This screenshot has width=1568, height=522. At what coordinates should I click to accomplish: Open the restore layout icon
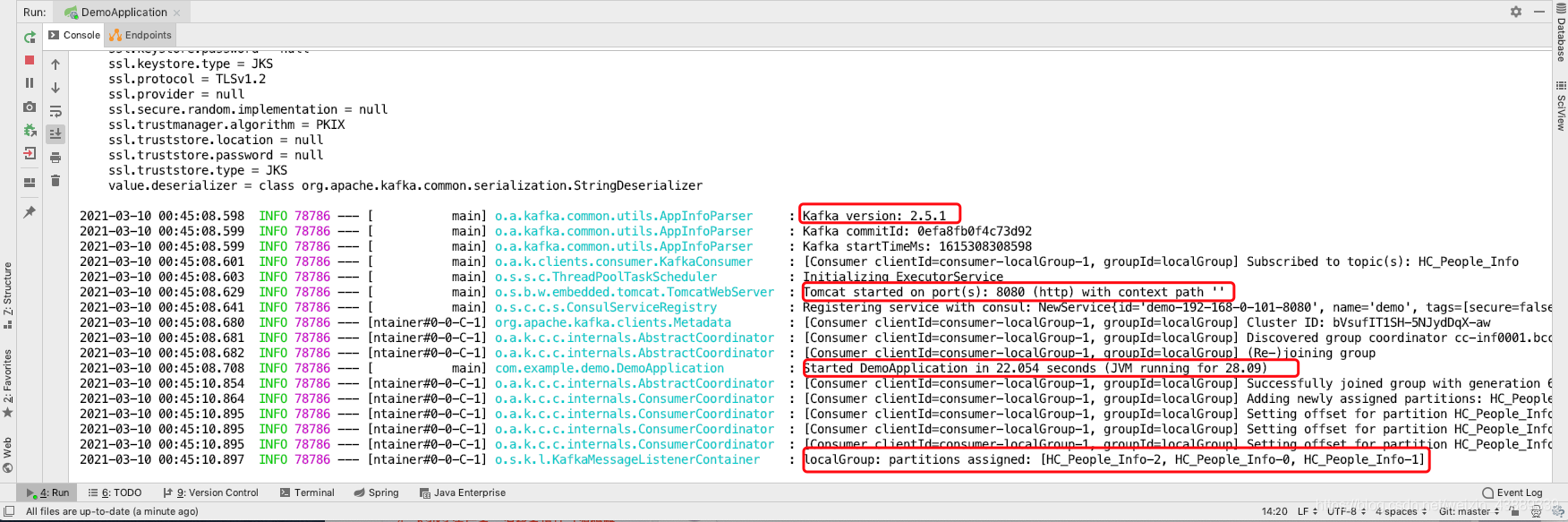pyautogui.click(x=30, y=183)
